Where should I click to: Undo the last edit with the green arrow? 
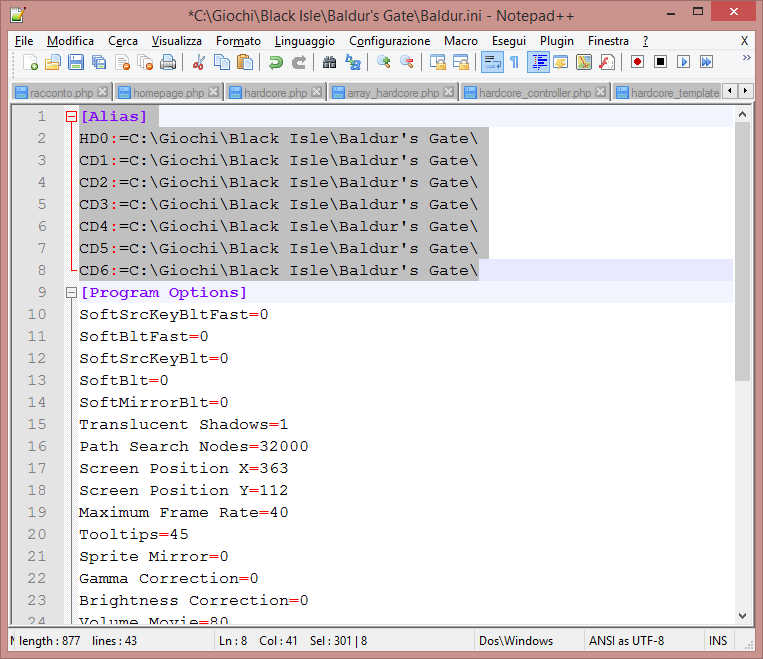coord(275,62)
